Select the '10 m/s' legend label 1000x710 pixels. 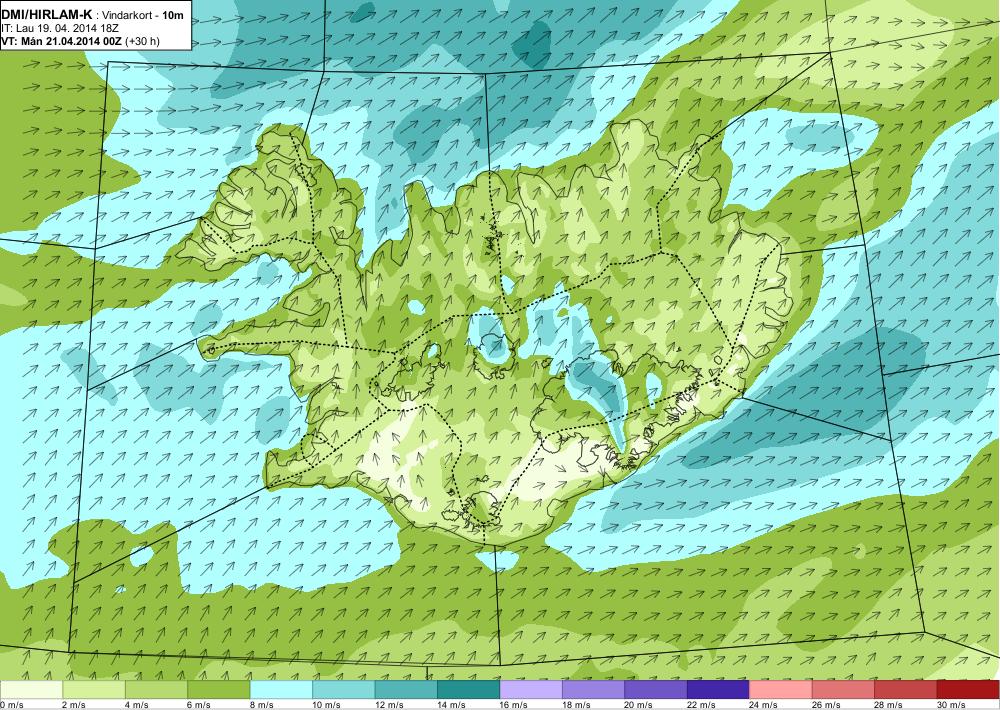(327, 705)
